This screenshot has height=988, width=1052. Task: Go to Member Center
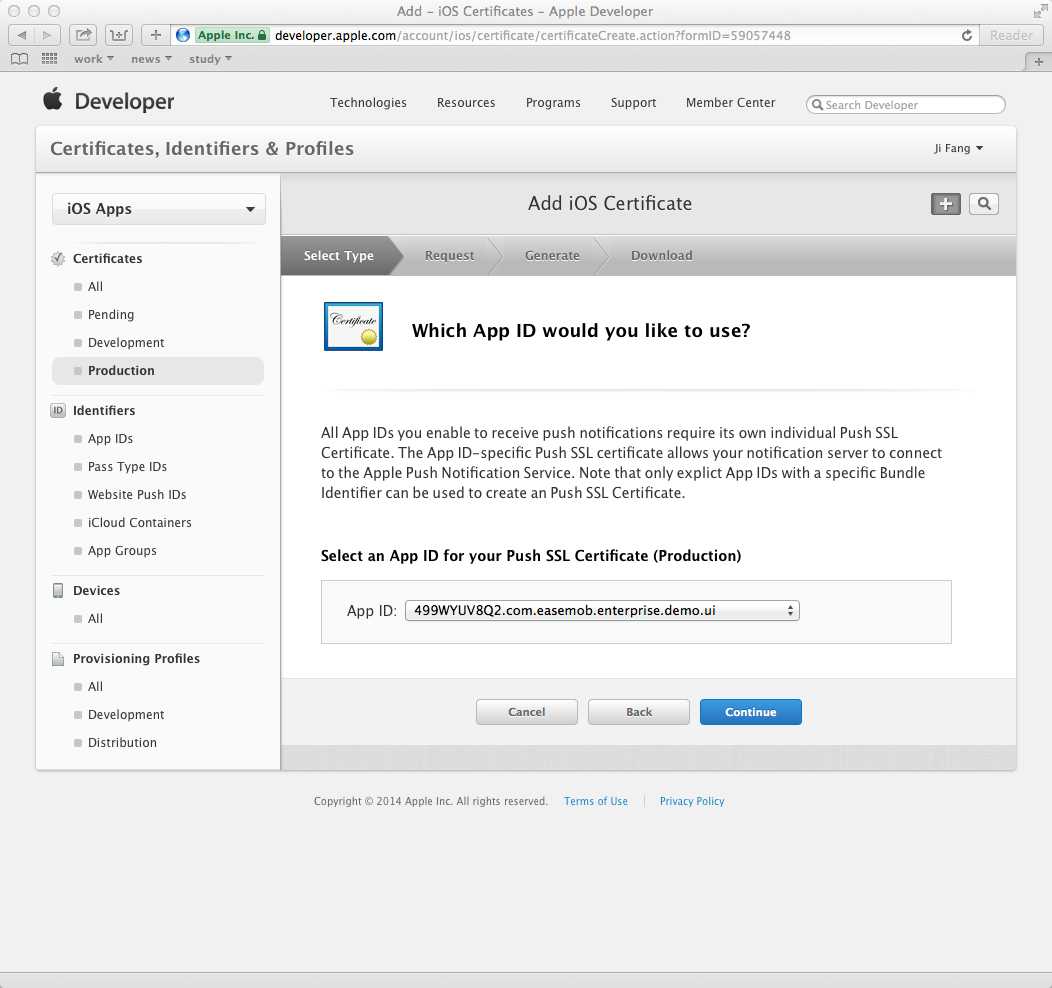(x=730, y=103)
